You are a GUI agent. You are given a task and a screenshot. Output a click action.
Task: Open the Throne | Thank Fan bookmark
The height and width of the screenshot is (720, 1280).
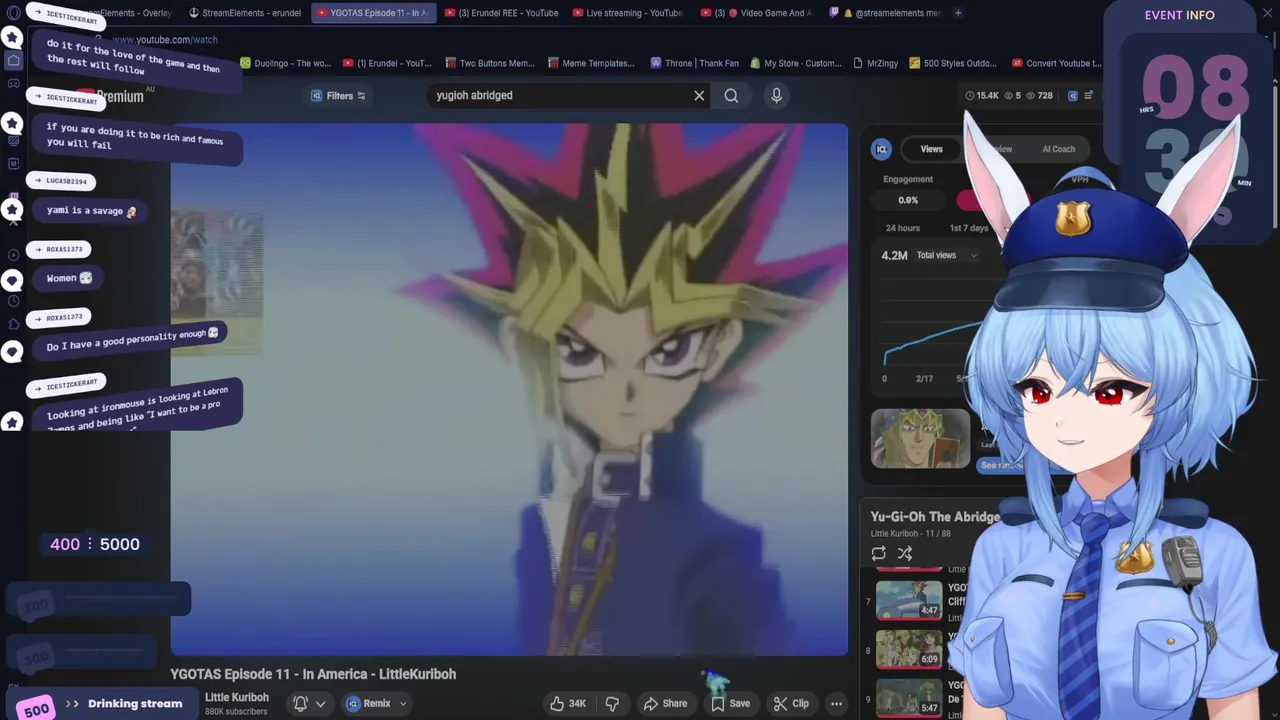(x=694, y=63)
